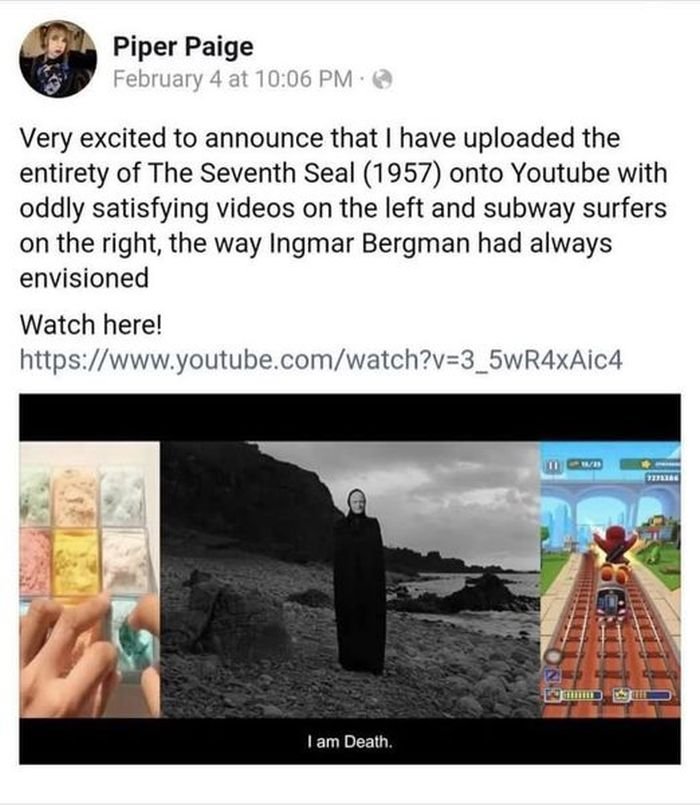Click the Subway Surfers gameplay panel
The height and width of the screenshot is (805, 700).
(610, 580)
